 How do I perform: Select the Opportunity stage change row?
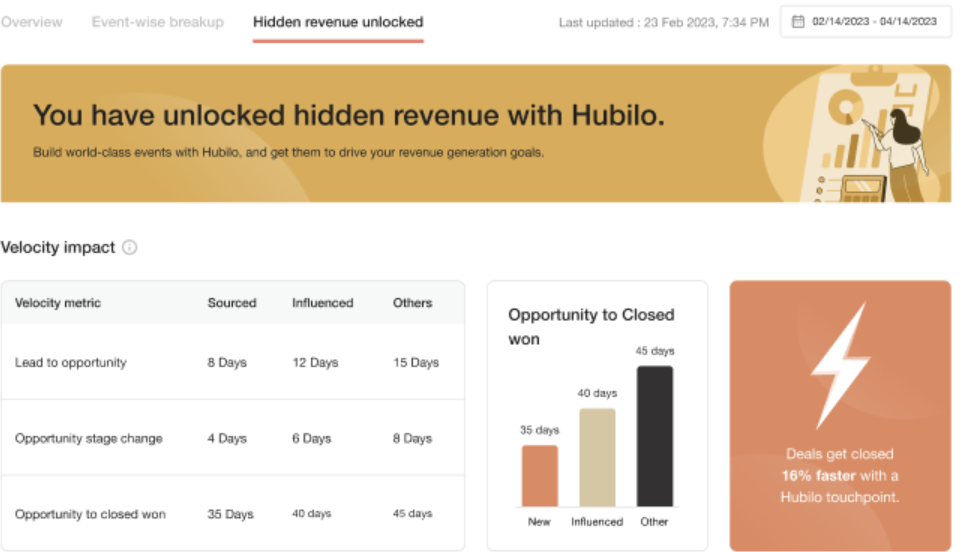pyautogui.click(x=233, y=438)
